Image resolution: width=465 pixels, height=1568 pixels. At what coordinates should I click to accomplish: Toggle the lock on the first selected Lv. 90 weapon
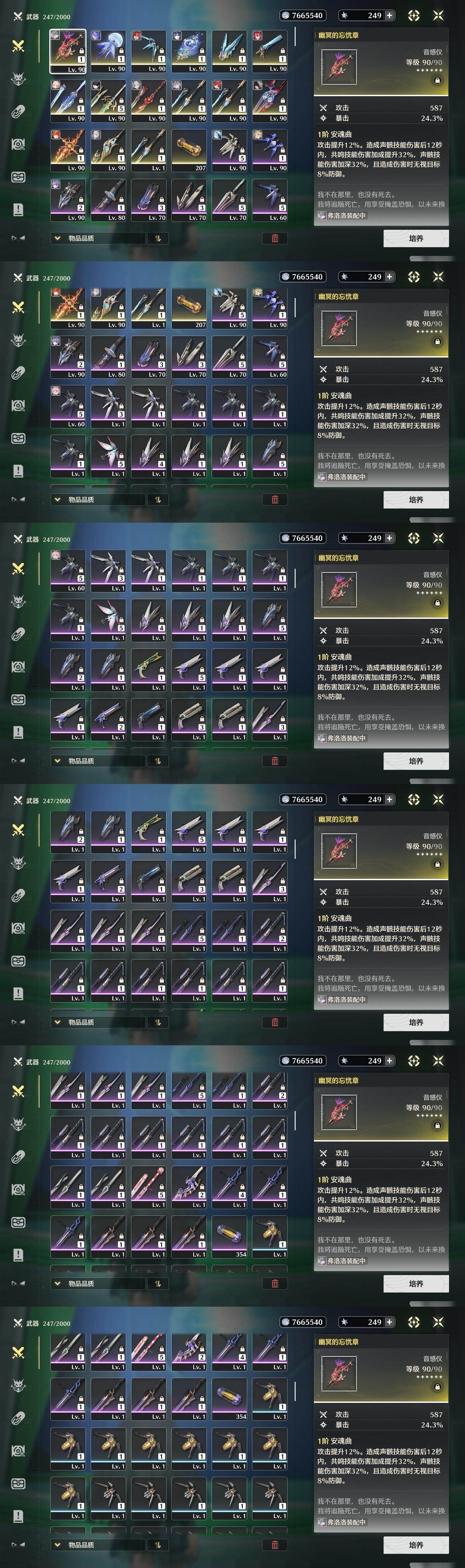pos(80,52)
